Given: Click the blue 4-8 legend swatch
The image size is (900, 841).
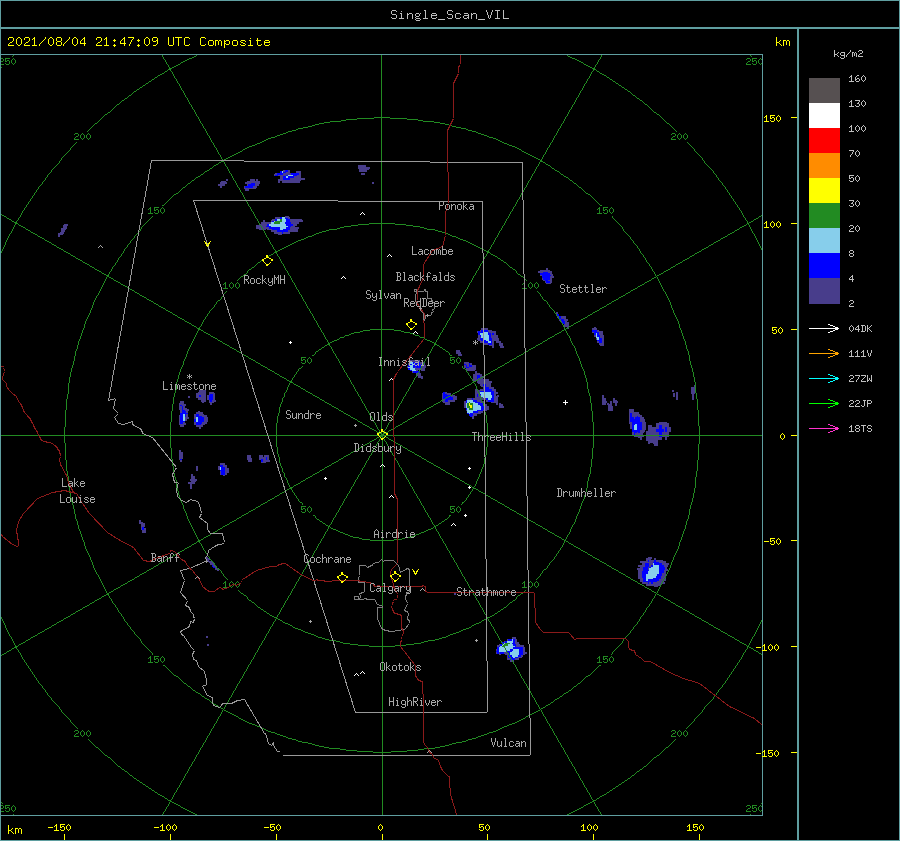Looking at the screenshot, I should (x=824, y=266).
